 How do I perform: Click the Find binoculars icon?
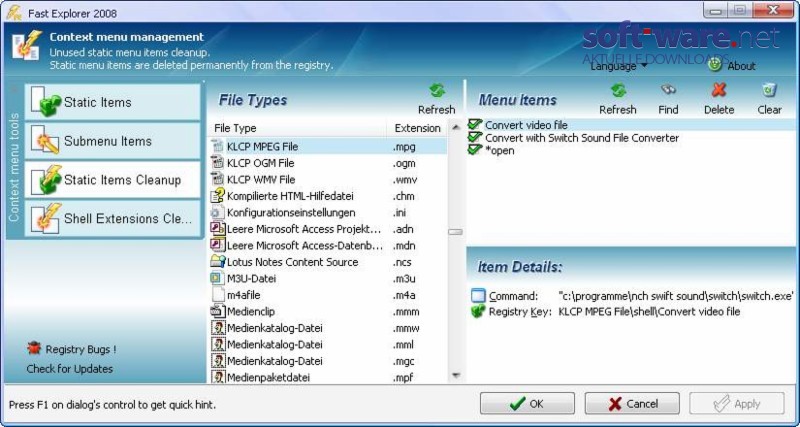(x=668, y=90)
